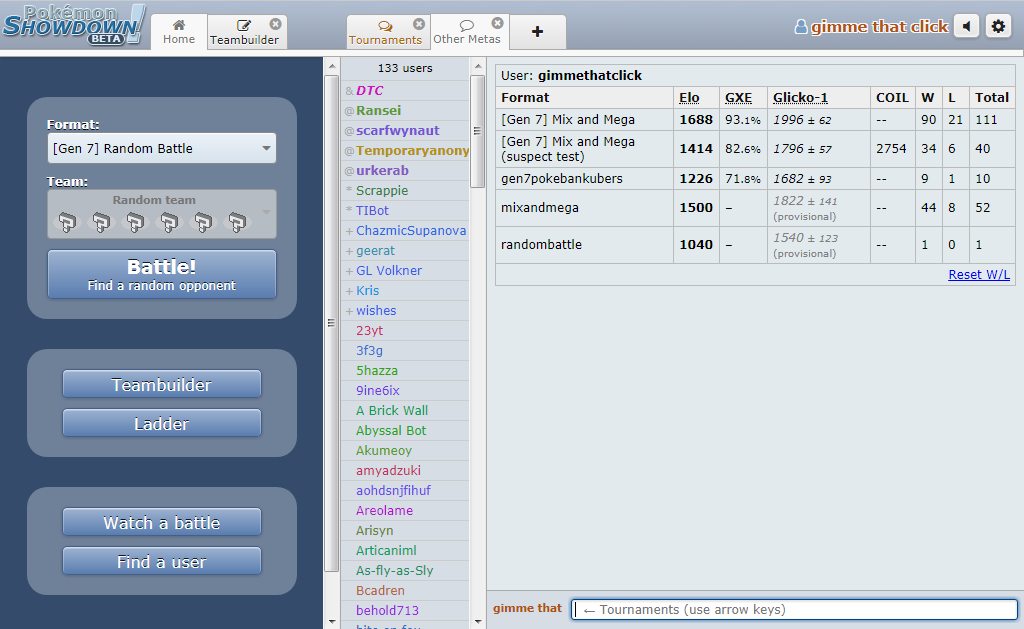Click the Pokémon Showdown logo

[74, 25]
